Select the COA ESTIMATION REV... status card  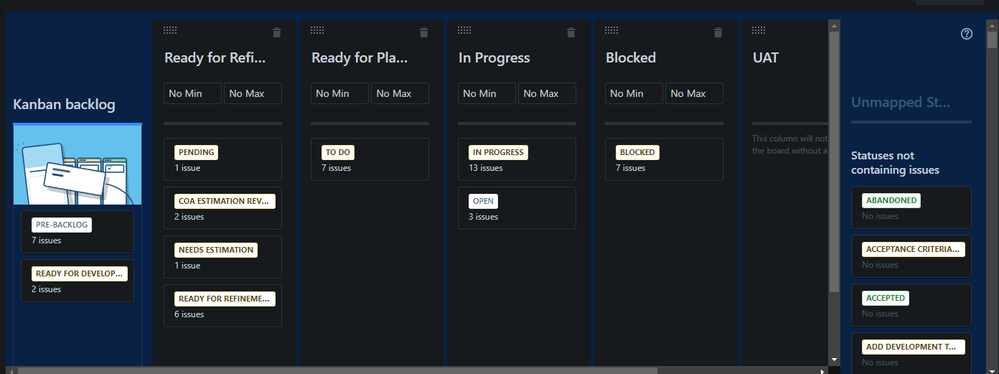222,208
